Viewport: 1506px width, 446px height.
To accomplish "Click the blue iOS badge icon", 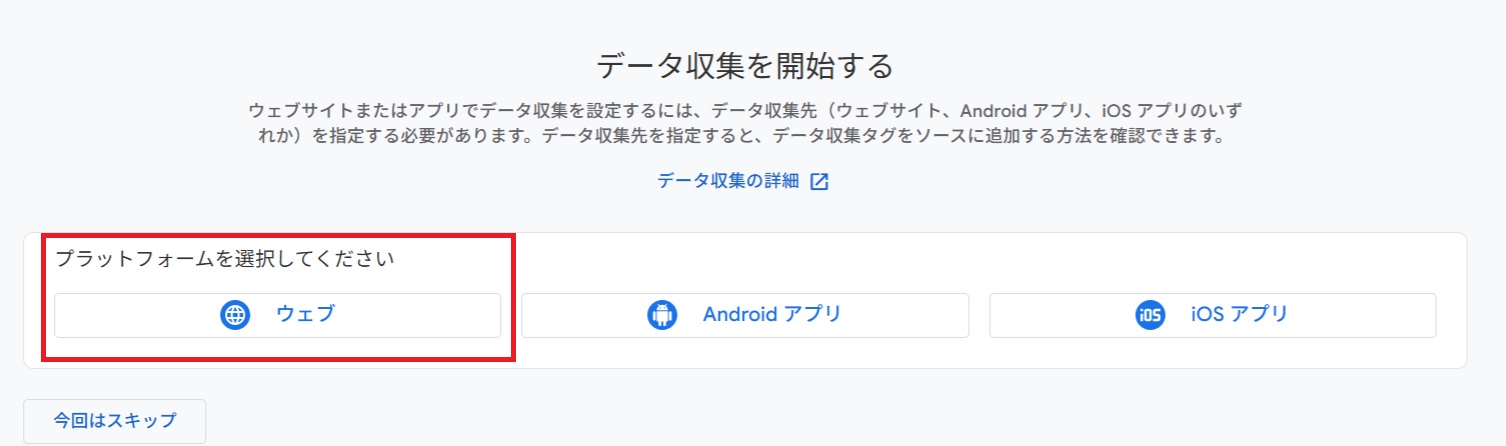I will tap(1150, 315).
